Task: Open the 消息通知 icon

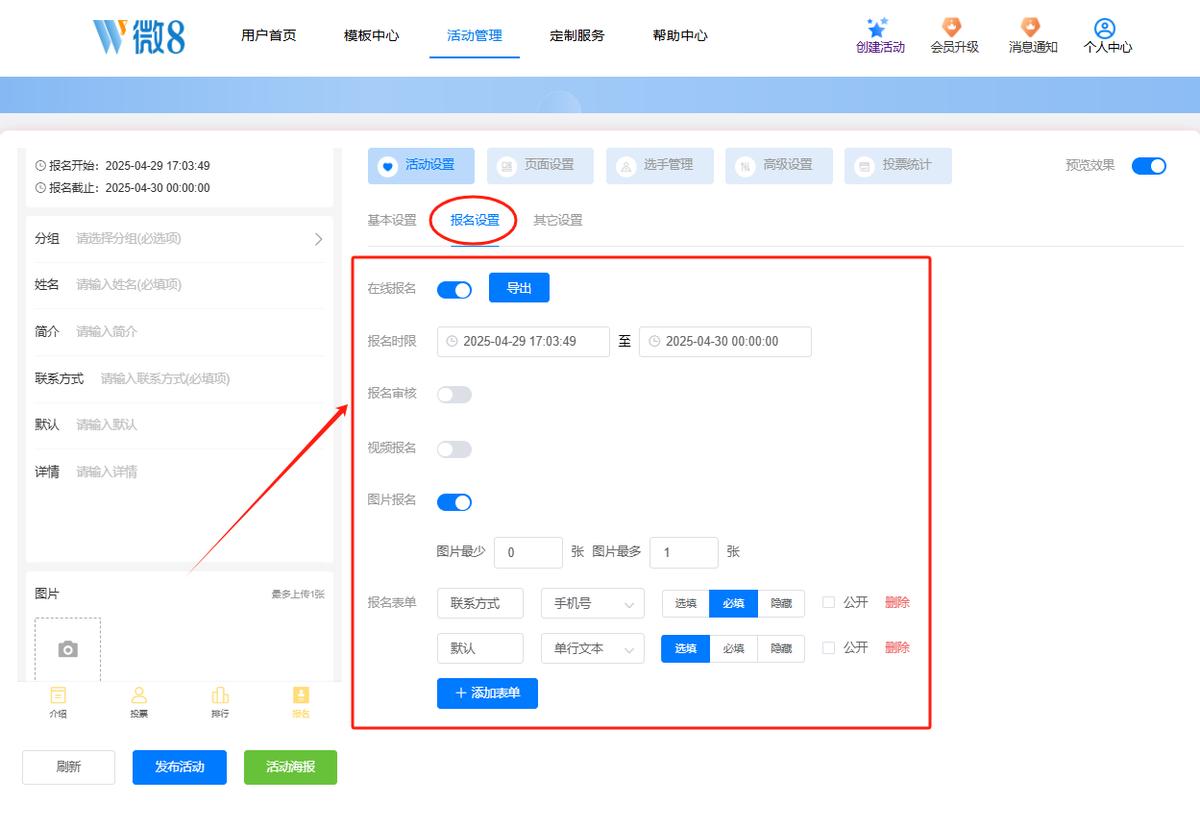Action: 1031,27
